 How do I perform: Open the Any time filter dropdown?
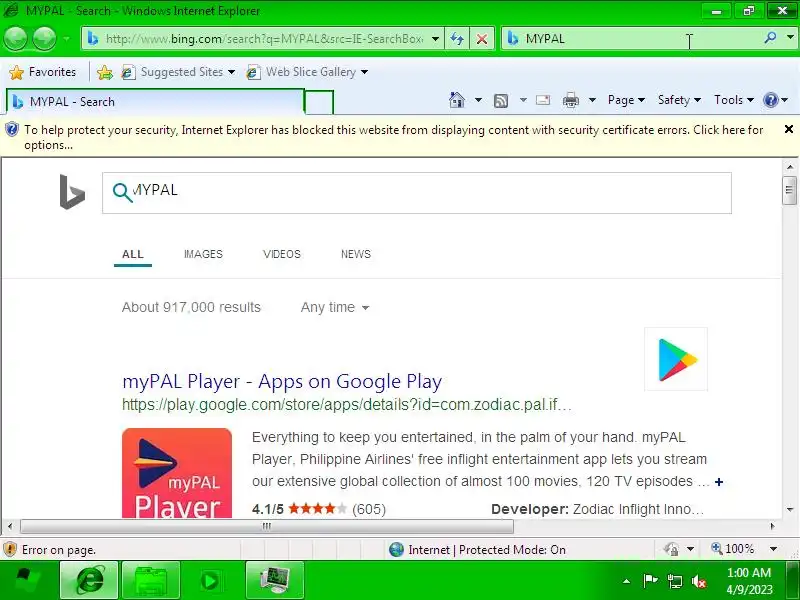coord(335,307)
